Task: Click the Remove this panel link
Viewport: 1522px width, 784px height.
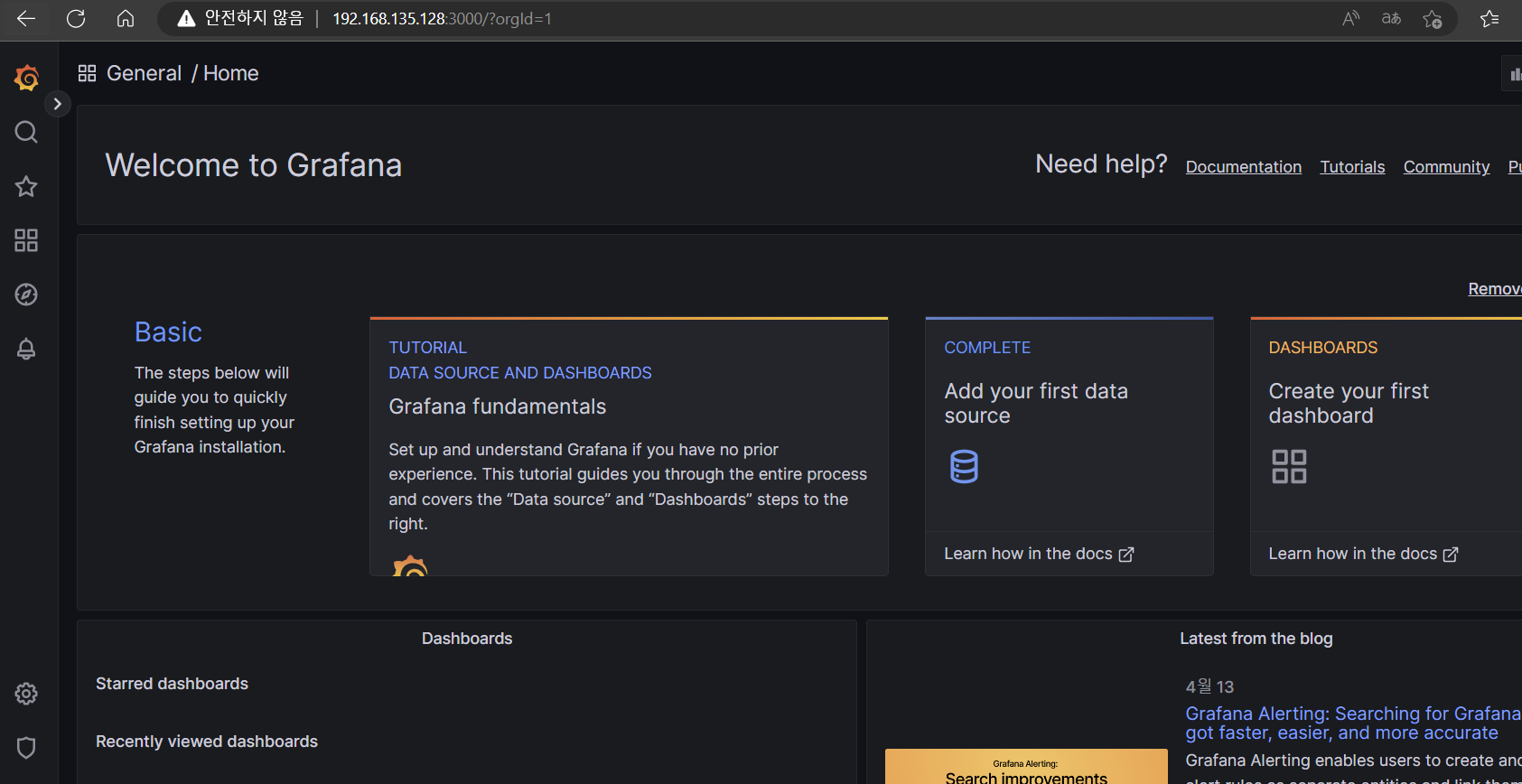Action: (1495, 289)
